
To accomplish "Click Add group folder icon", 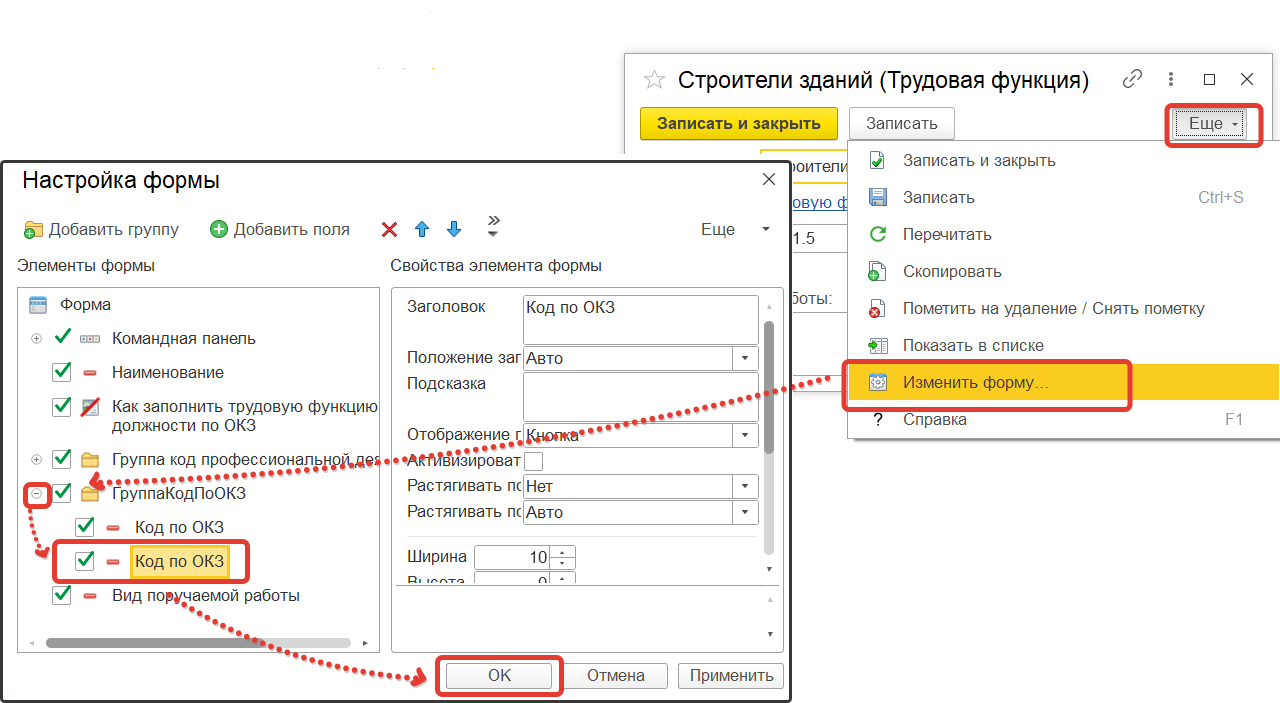I will pos(34,230).
